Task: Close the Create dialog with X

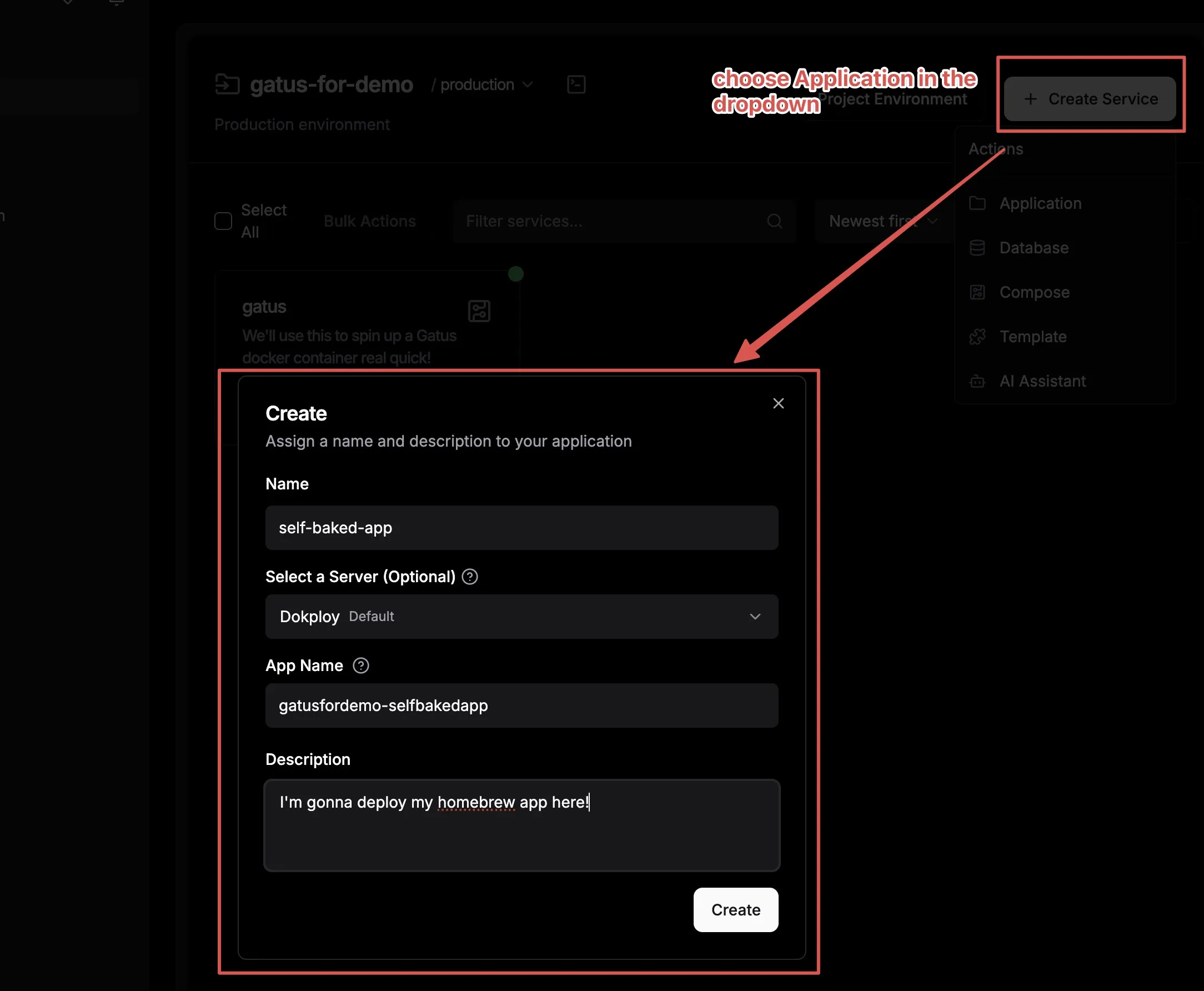Action: click(x=777, y=403)
